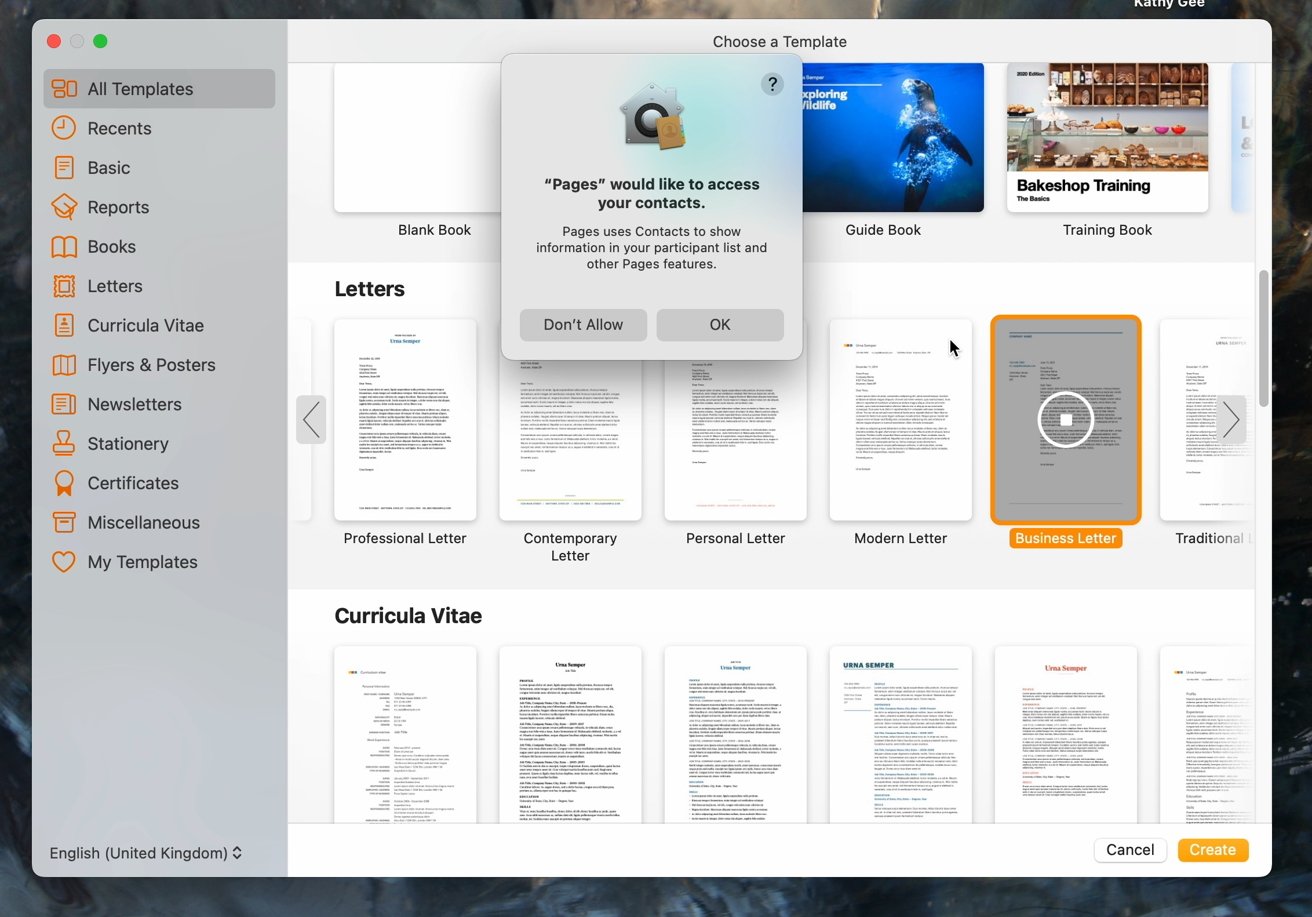Select the highlighted Business Letter thumbnail
This screenshot has width=1312, height=917.
1066,420
